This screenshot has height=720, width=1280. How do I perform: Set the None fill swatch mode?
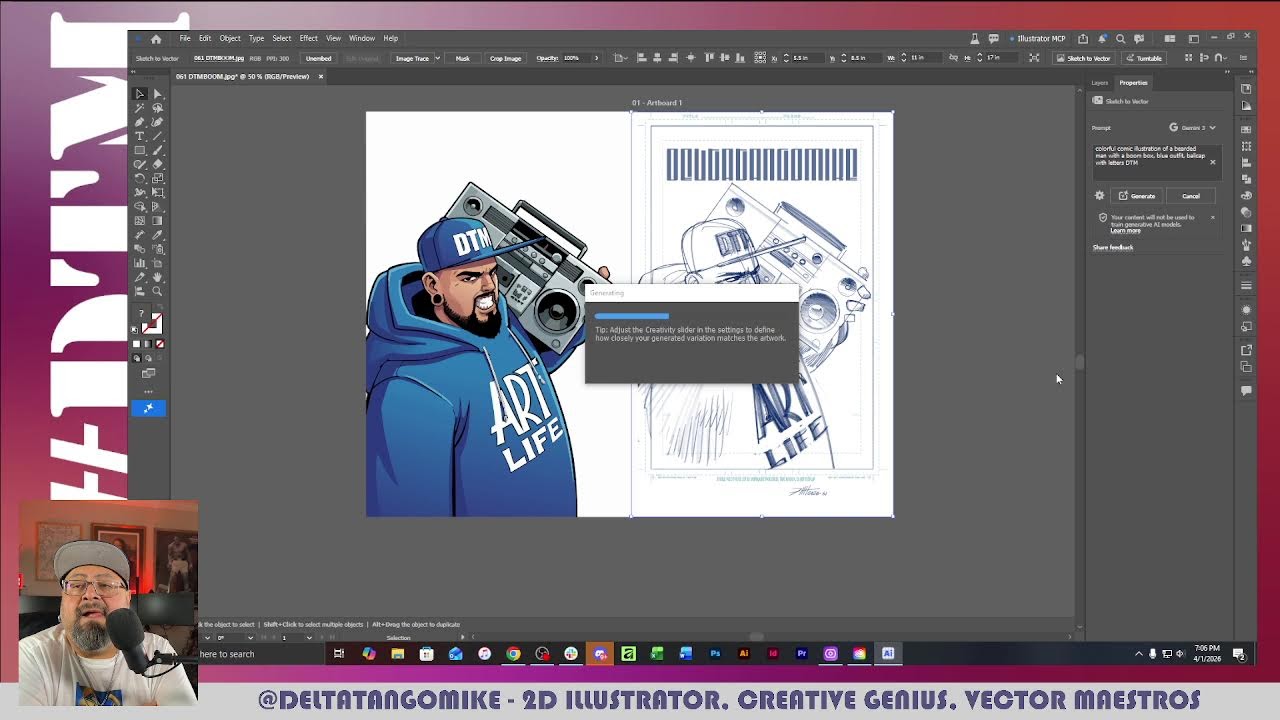pos(159,344)
